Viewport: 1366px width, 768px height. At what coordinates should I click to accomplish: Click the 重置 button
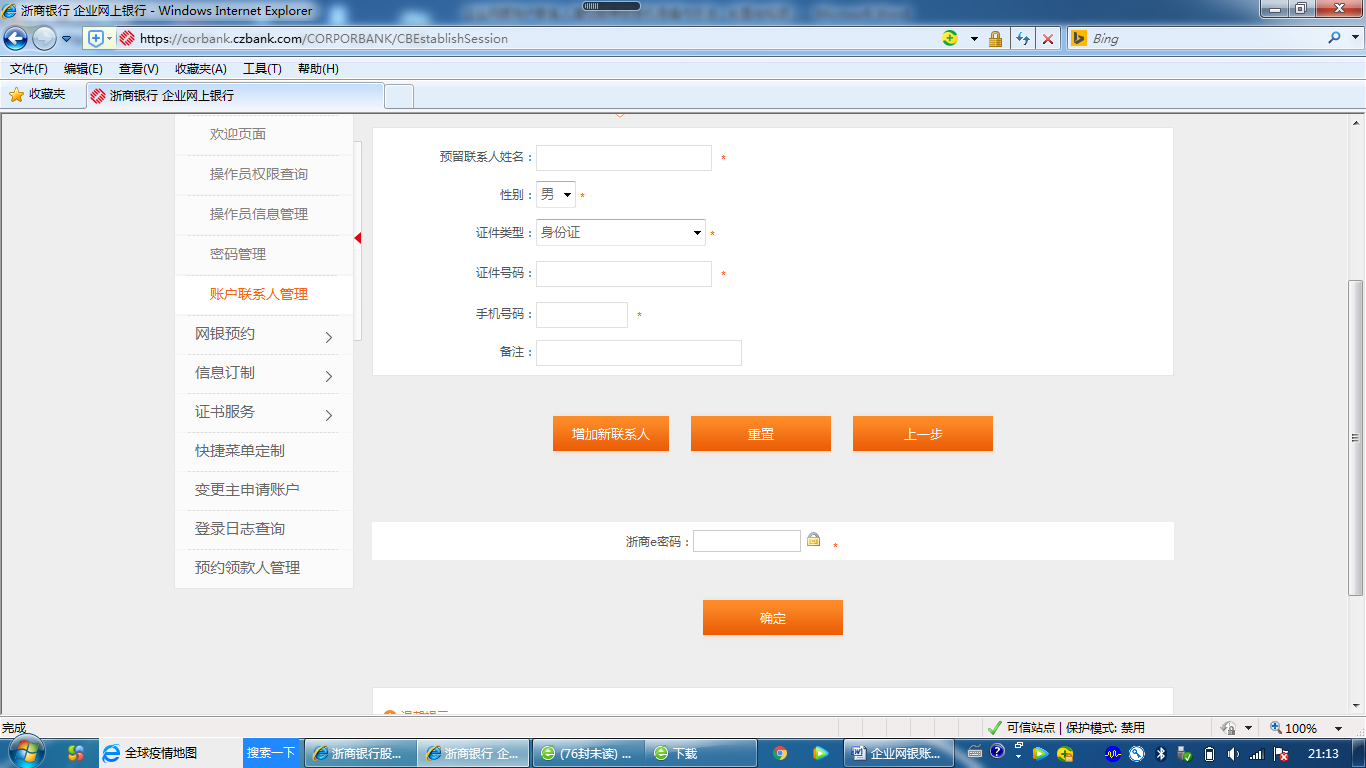[761, 434]
